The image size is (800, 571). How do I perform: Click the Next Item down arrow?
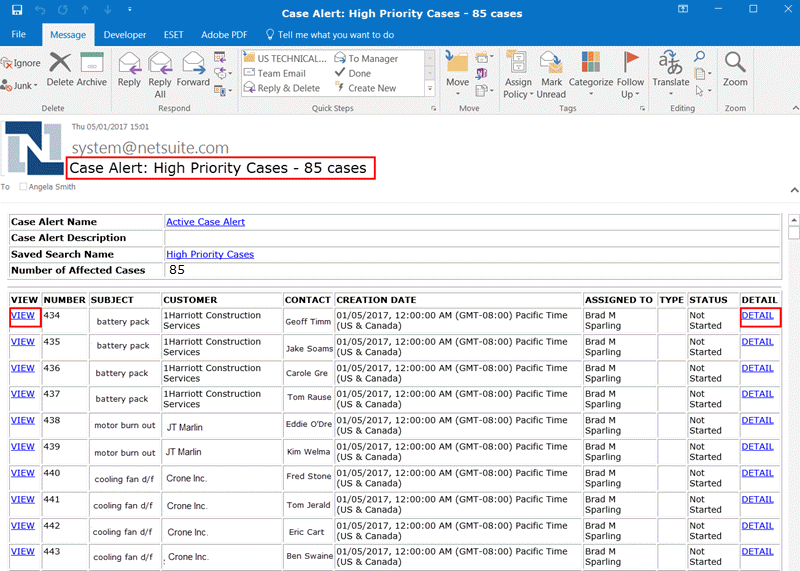tap(108, 10)
